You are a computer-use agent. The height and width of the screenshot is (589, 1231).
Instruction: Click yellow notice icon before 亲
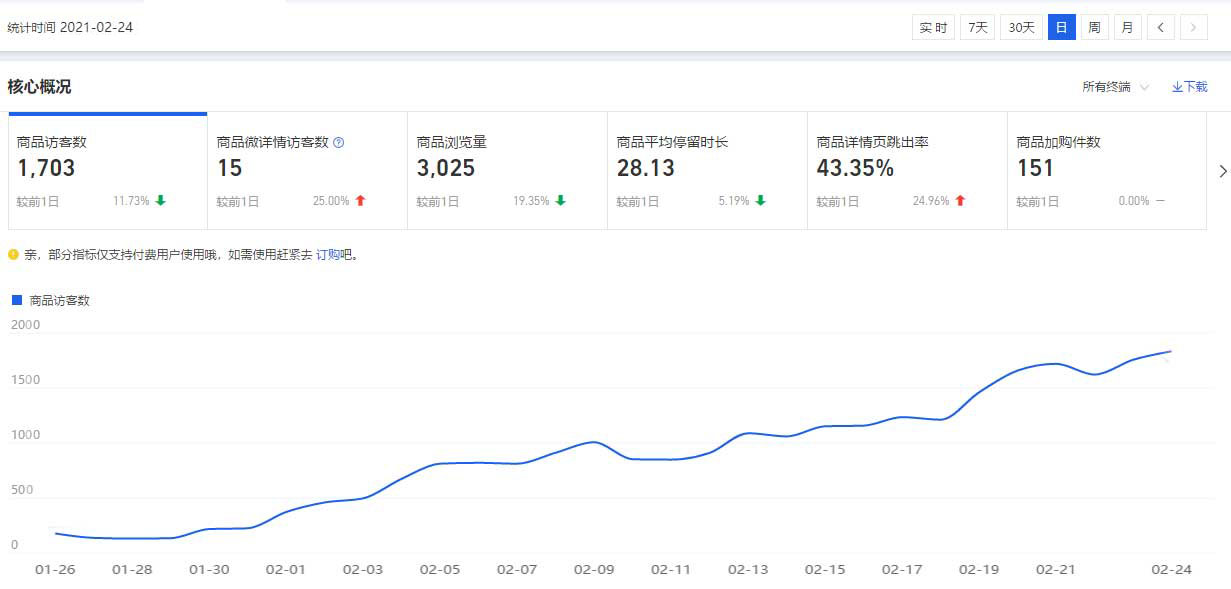click(x=13, y=255)
